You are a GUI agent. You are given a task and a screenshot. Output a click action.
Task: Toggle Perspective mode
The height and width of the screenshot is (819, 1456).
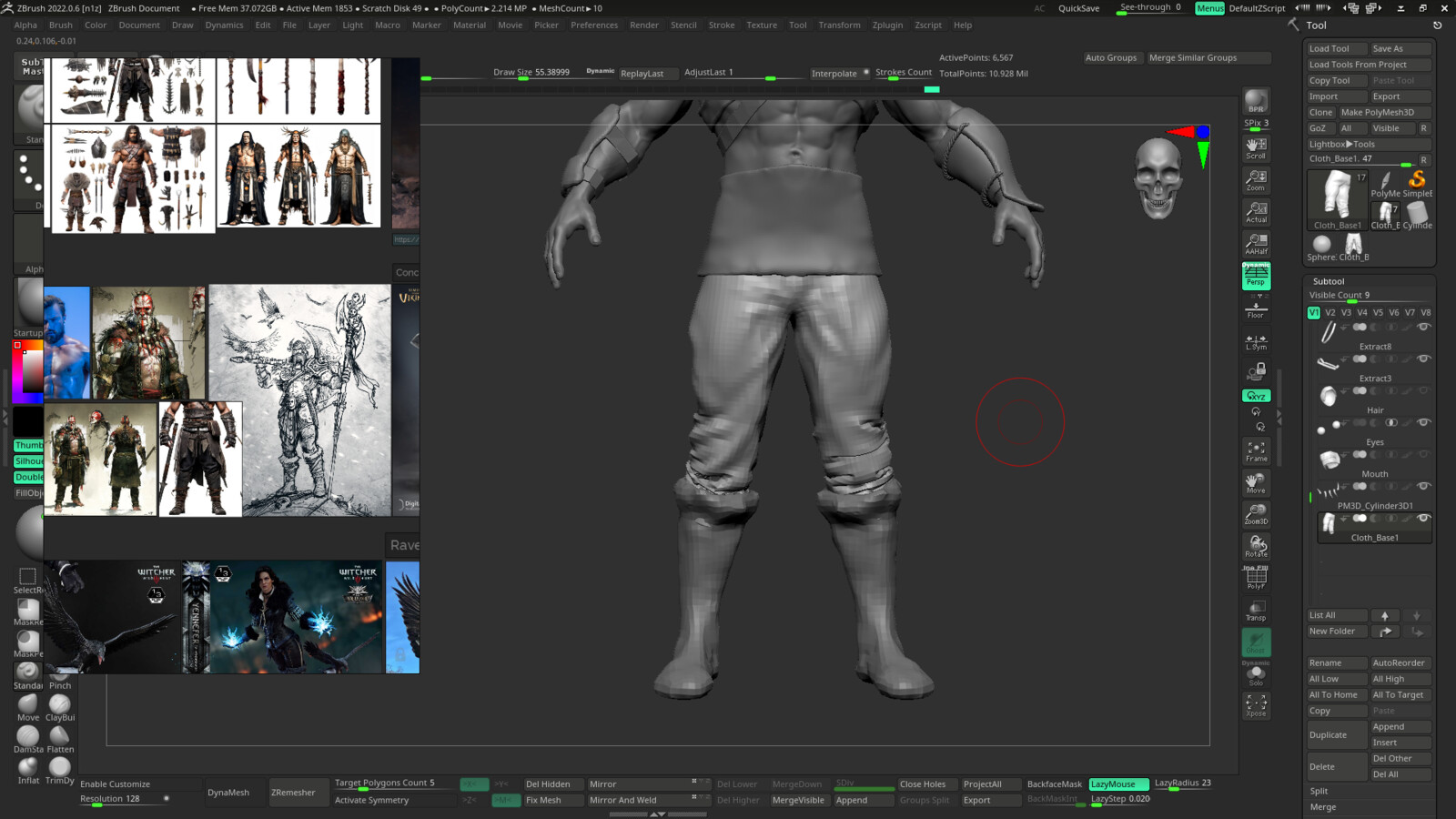pos(1256,276)
